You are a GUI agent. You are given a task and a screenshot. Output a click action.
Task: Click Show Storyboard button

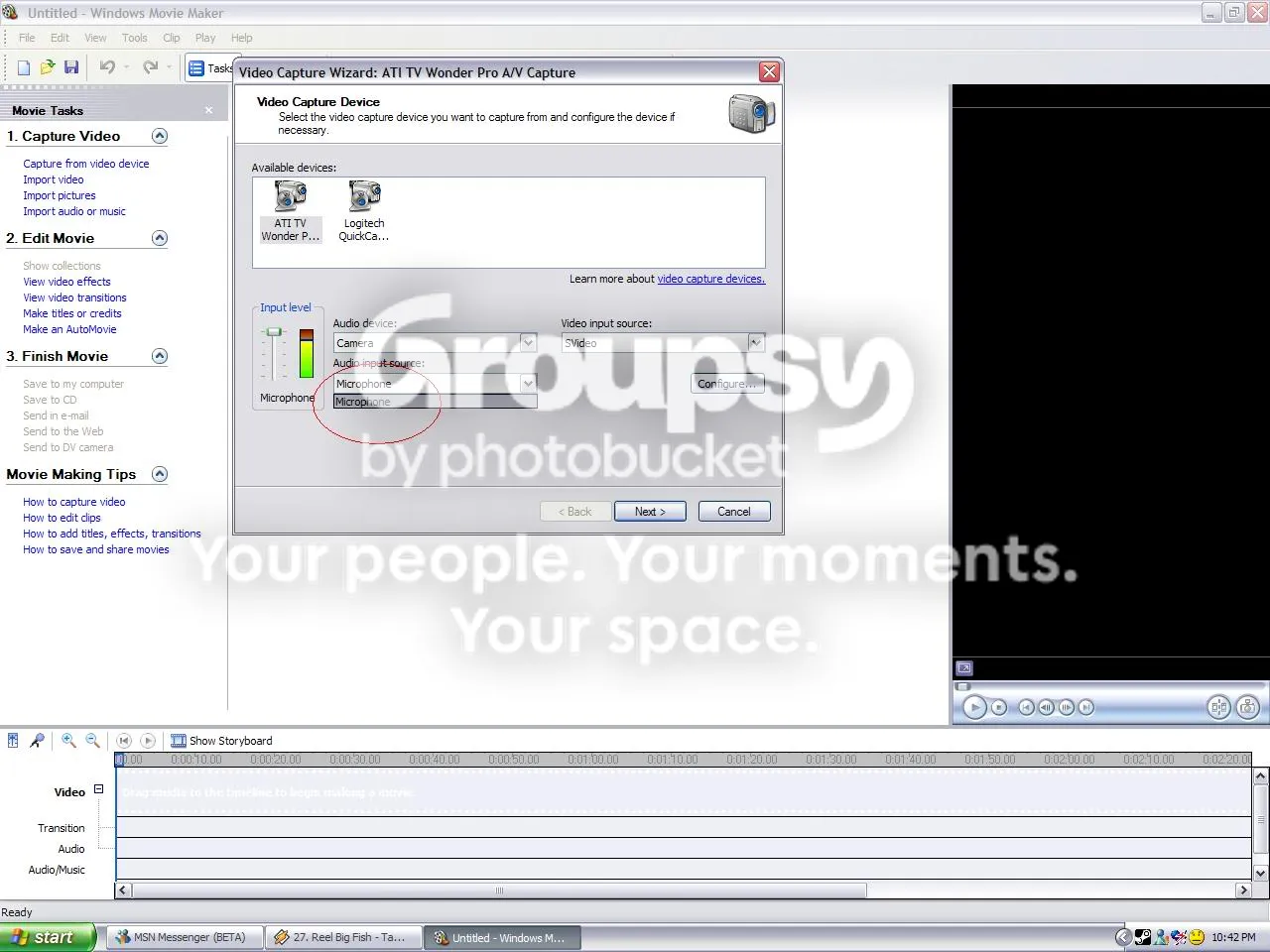pos(221,741)
